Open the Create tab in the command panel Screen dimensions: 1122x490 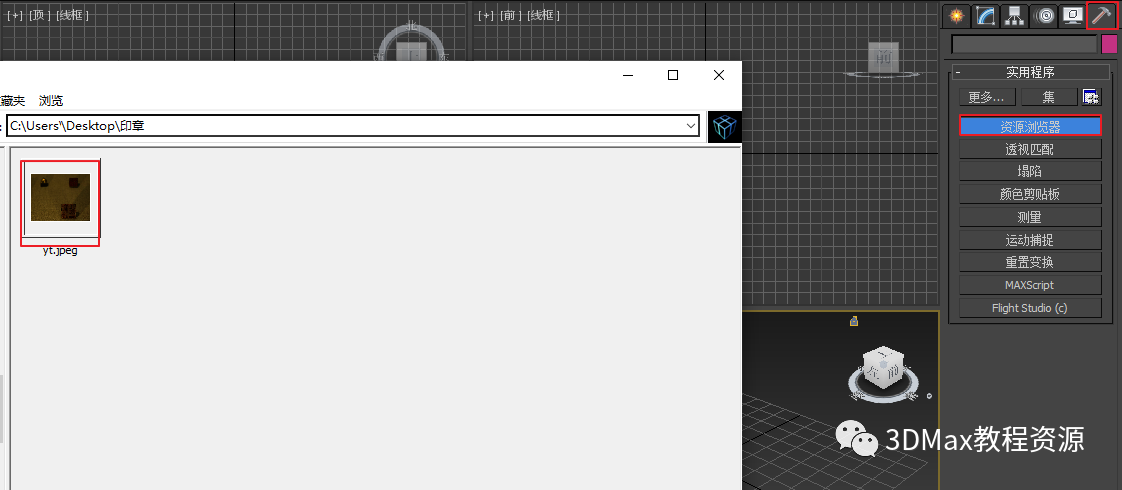click(x=956, y=15)
